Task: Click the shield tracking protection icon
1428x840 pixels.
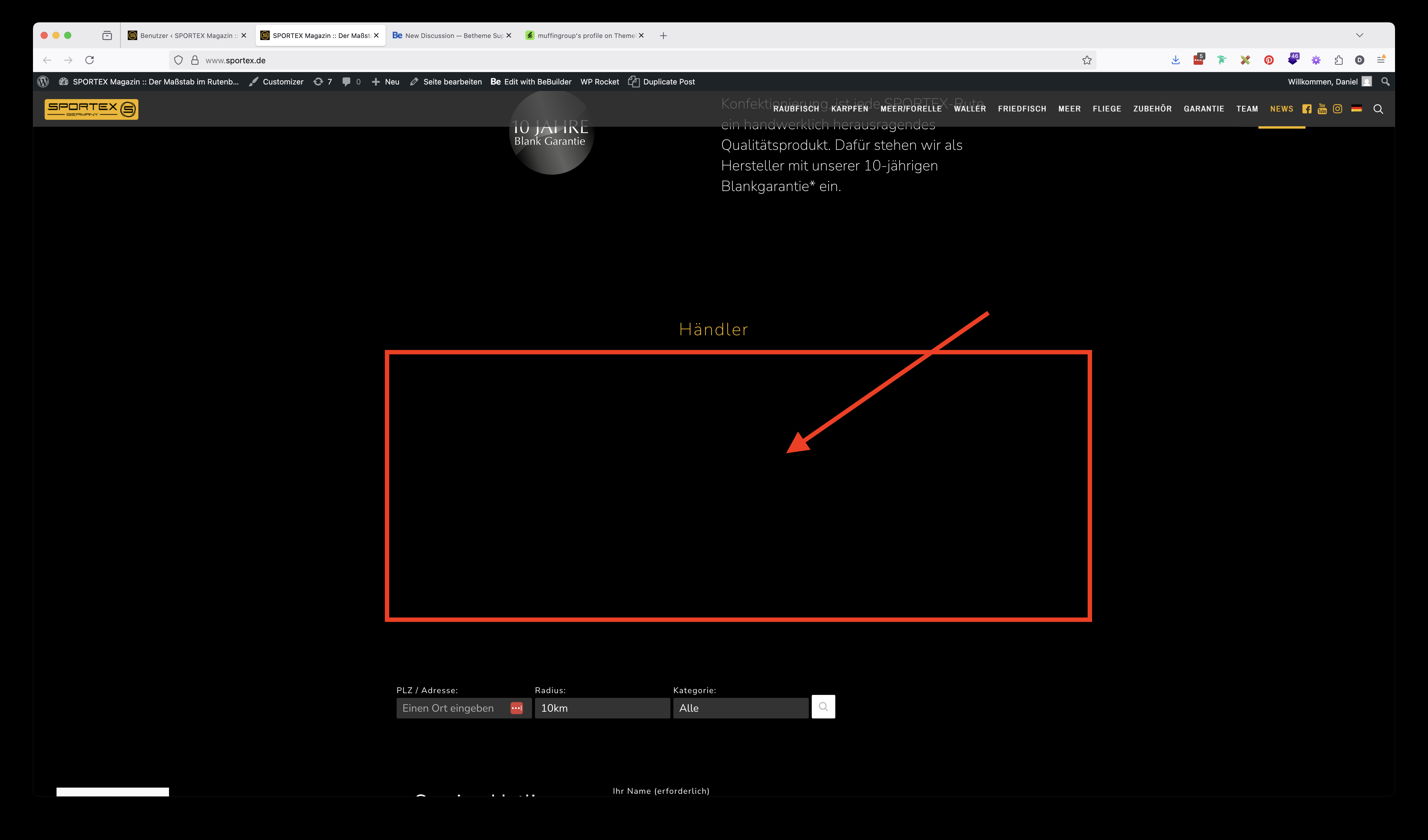Action: coord(178,60)
